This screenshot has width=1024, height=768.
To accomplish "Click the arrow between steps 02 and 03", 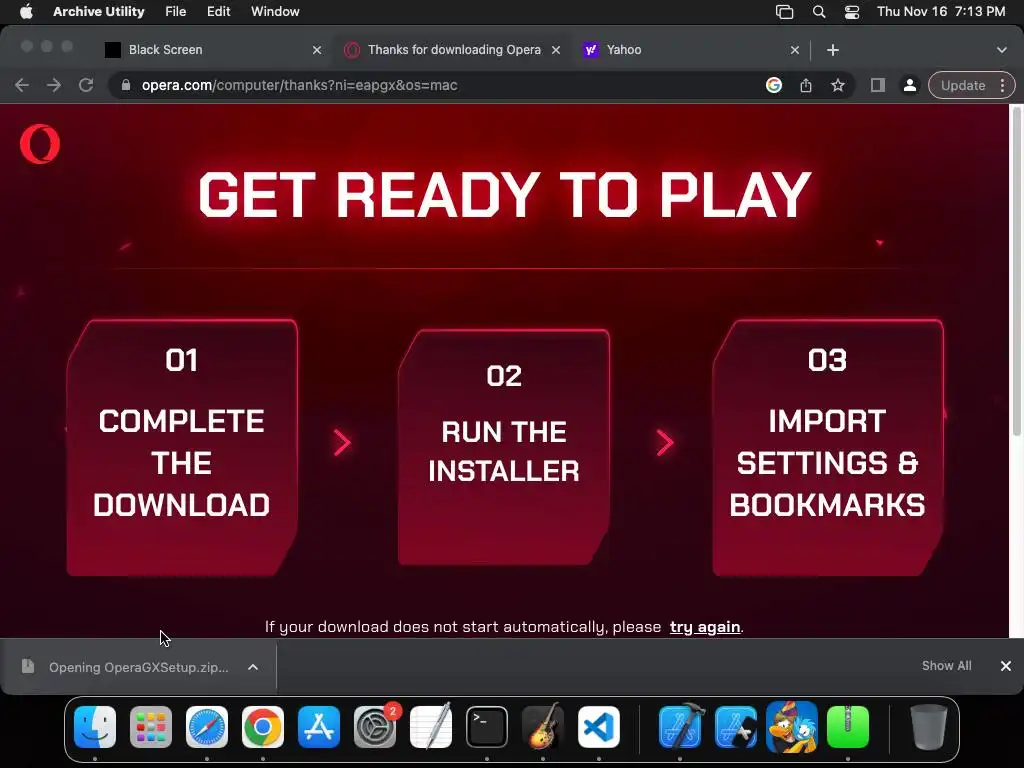I will point(665,443).
